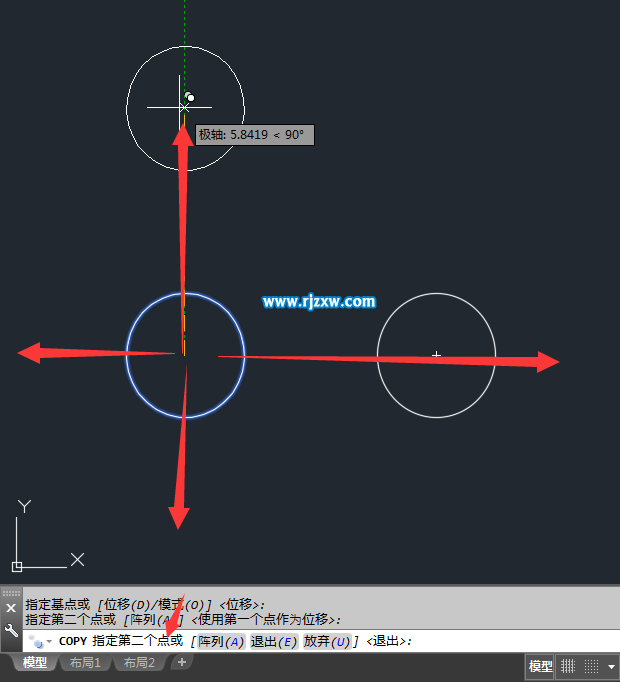
Task: Click the UCS origin icon square
Action: (17, 566)
